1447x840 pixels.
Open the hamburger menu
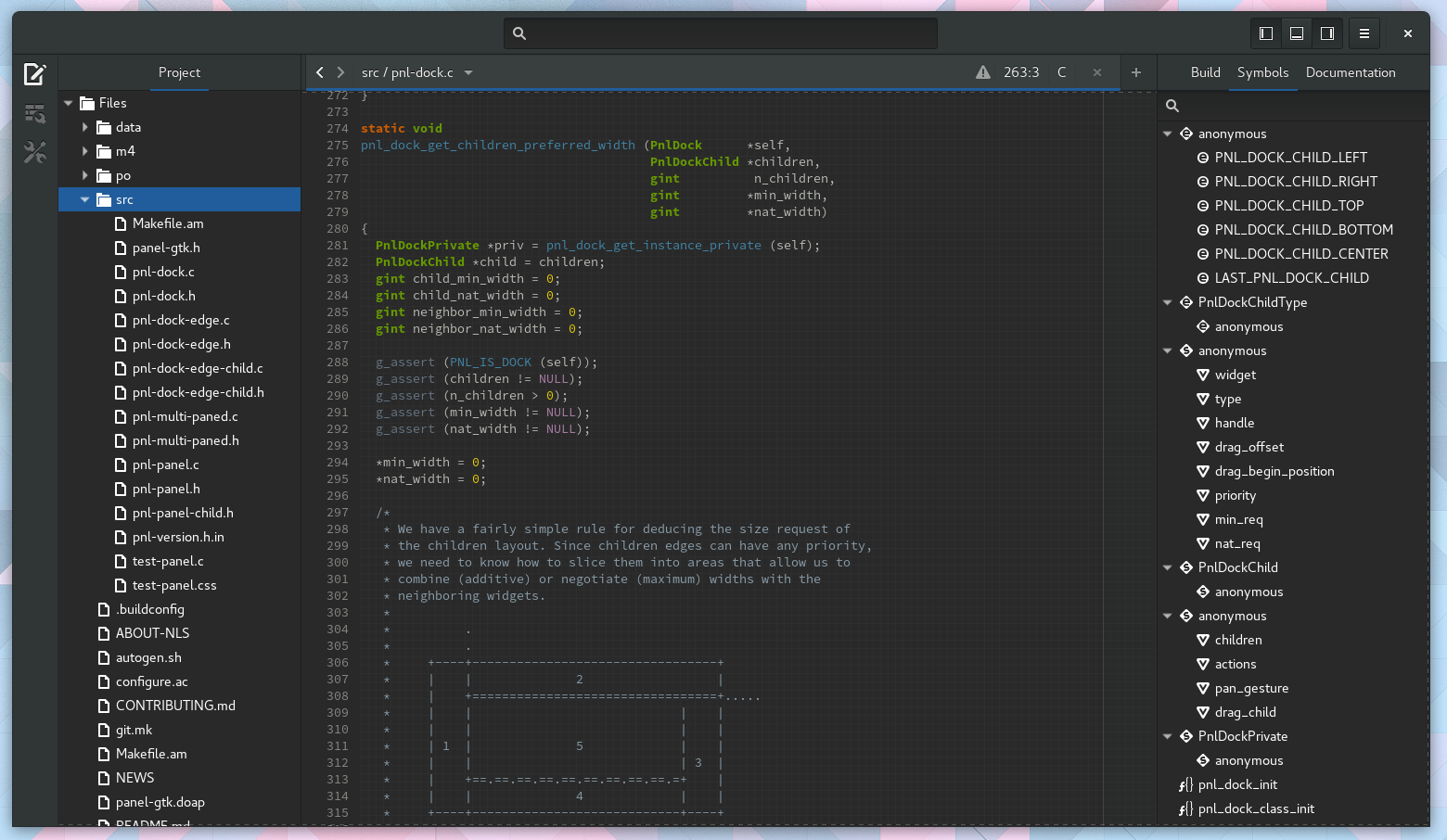point(1364,32)
